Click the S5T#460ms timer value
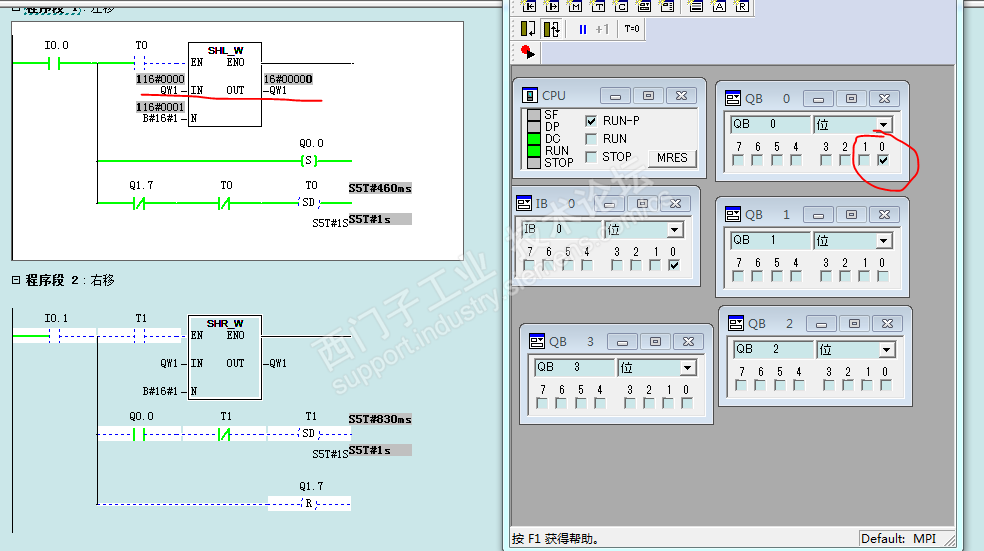This screenshot has width=984, height=551. (x=380, y=188)
